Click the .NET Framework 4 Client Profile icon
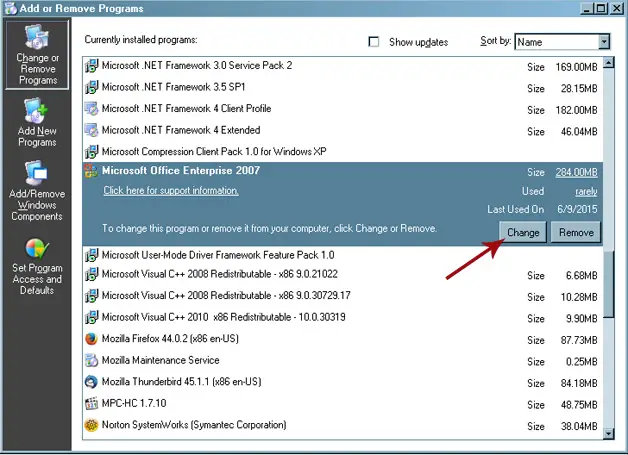 click(91, 109)
